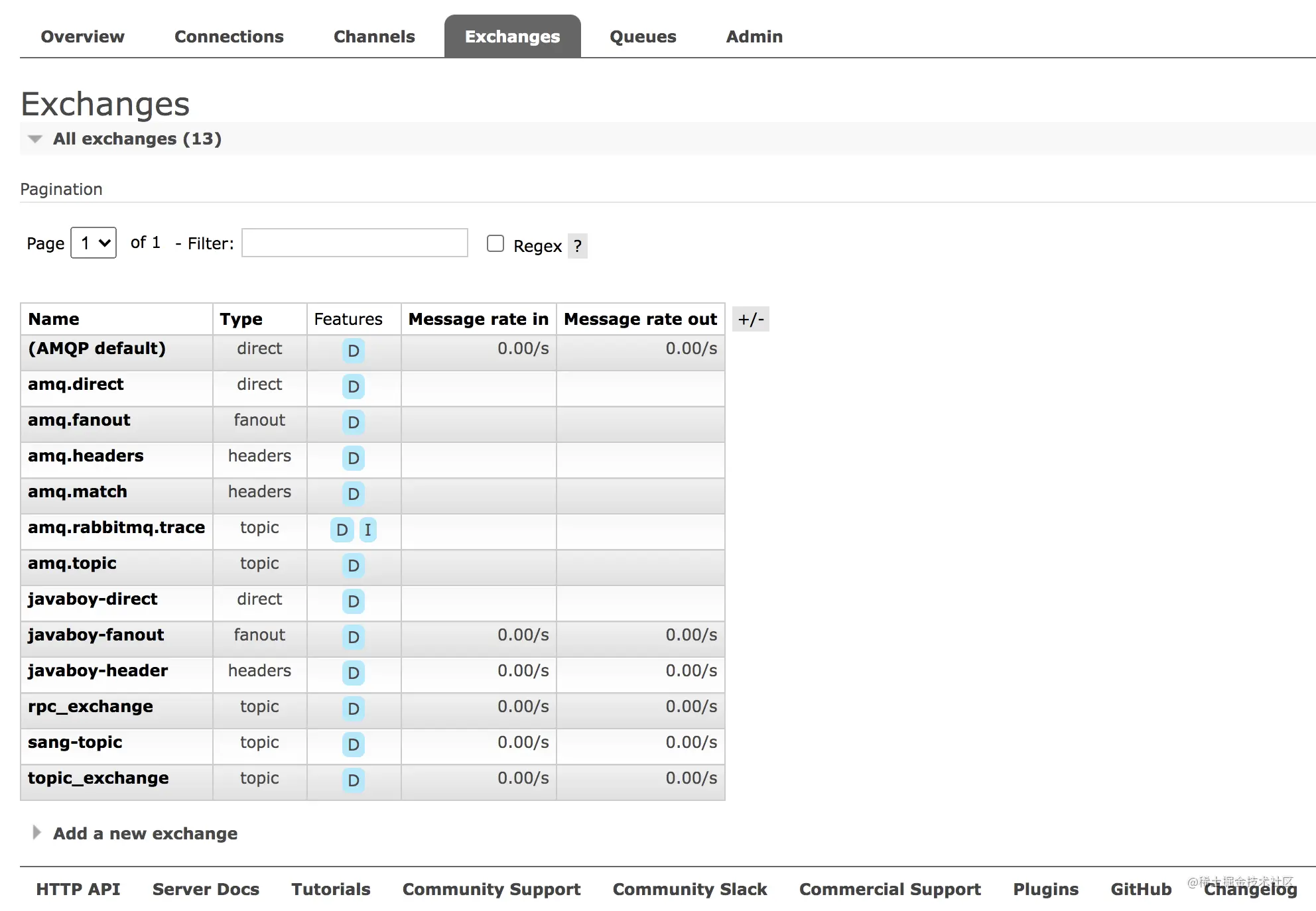Viewport: 1316px width, 911px height.
Task: Click the D feature icon on sang-topic
Action: pyautogui.click(x=353, y=743)
